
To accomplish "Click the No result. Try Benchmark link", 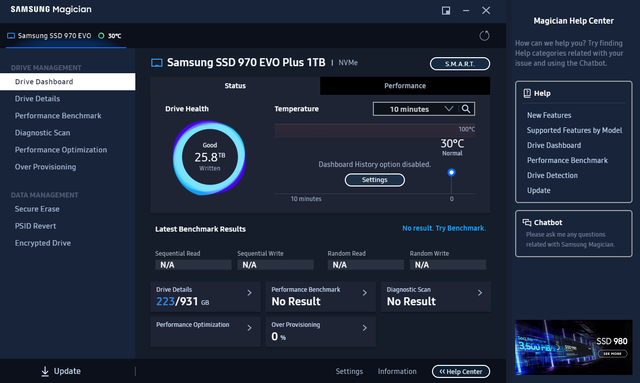I will (444, 228).
